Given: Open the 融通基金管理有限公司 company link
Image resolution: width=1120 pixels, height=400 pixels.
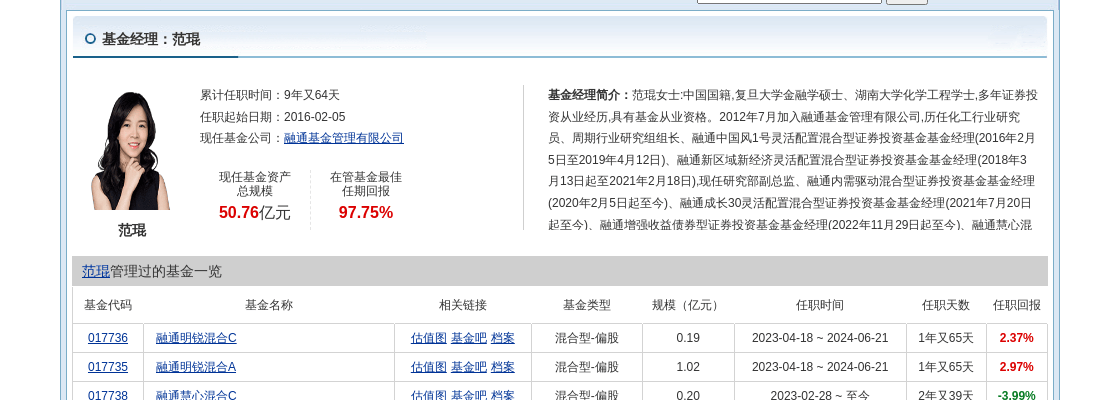Looking at the screenshot, I should point(344,138).
